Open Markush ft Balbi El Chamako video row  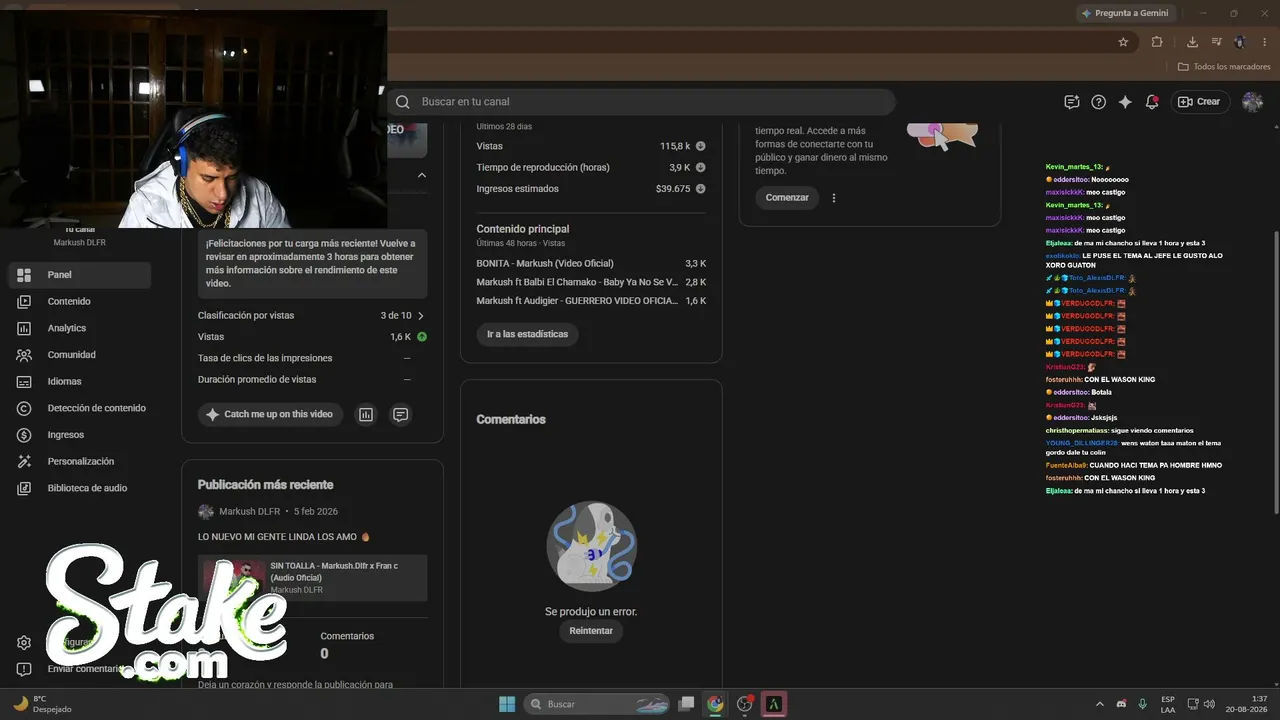(591, 282)
